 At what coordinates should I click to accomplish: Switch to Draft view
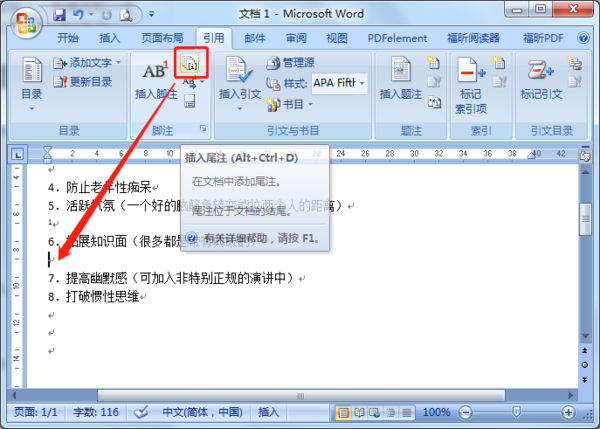[407, 413]
